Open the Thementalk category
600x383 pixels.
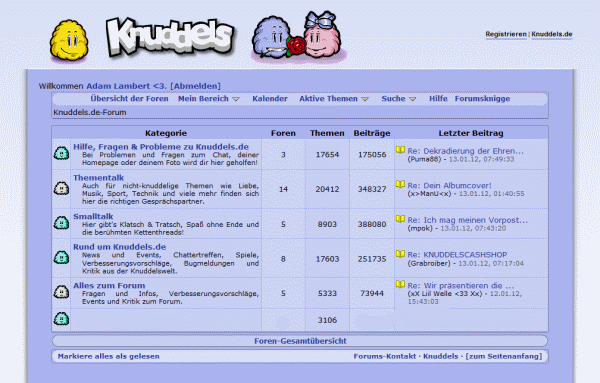point(98,178)
